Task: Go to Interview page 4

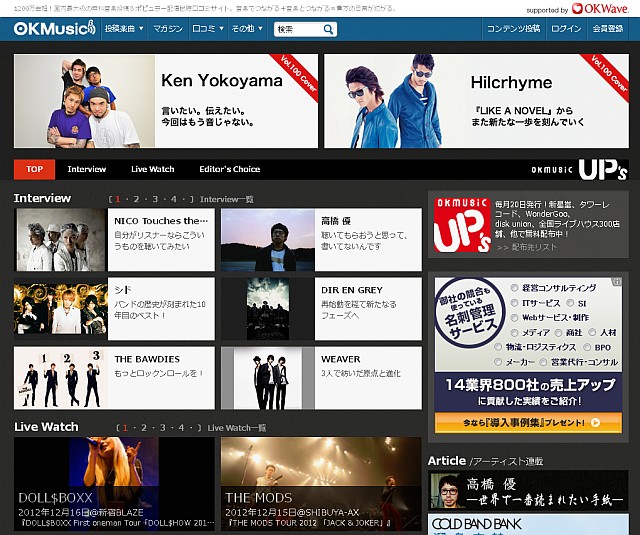Action: [x=173, y=199]
